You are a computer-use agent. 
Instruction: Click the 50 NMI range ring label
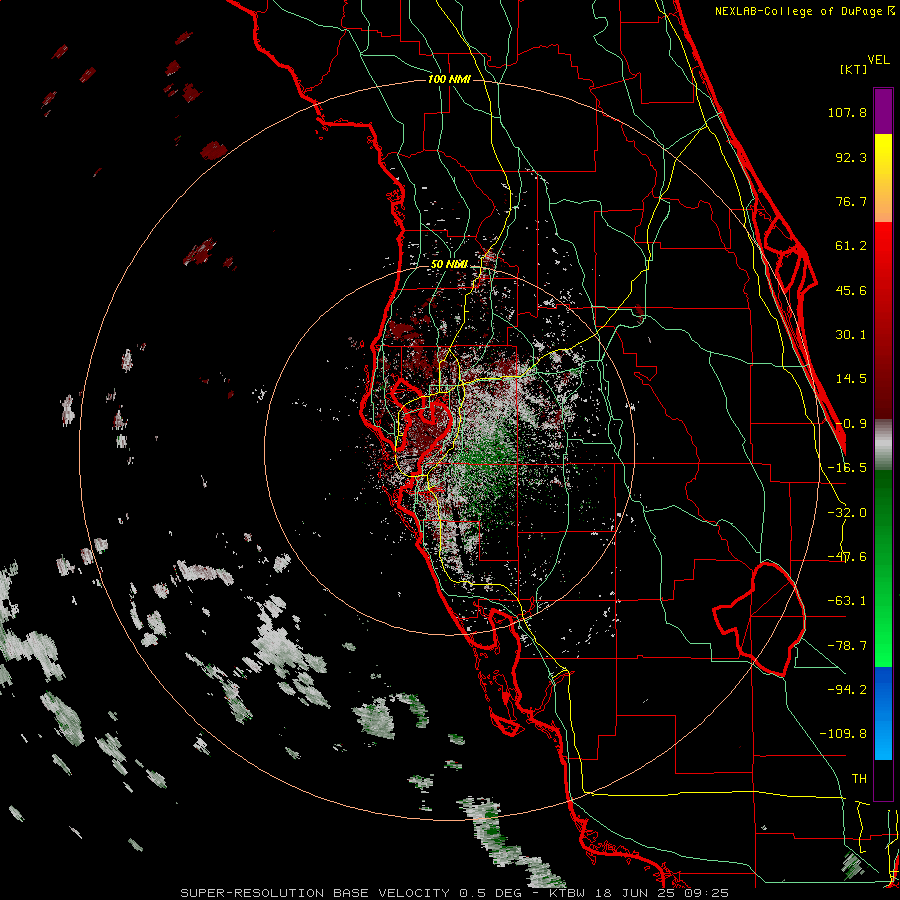449,265
